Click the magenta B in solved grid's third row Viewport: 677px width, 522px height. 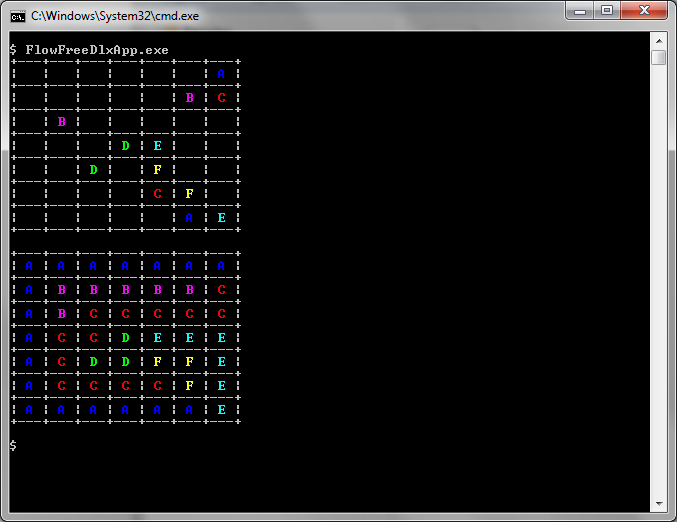(62, 313)
